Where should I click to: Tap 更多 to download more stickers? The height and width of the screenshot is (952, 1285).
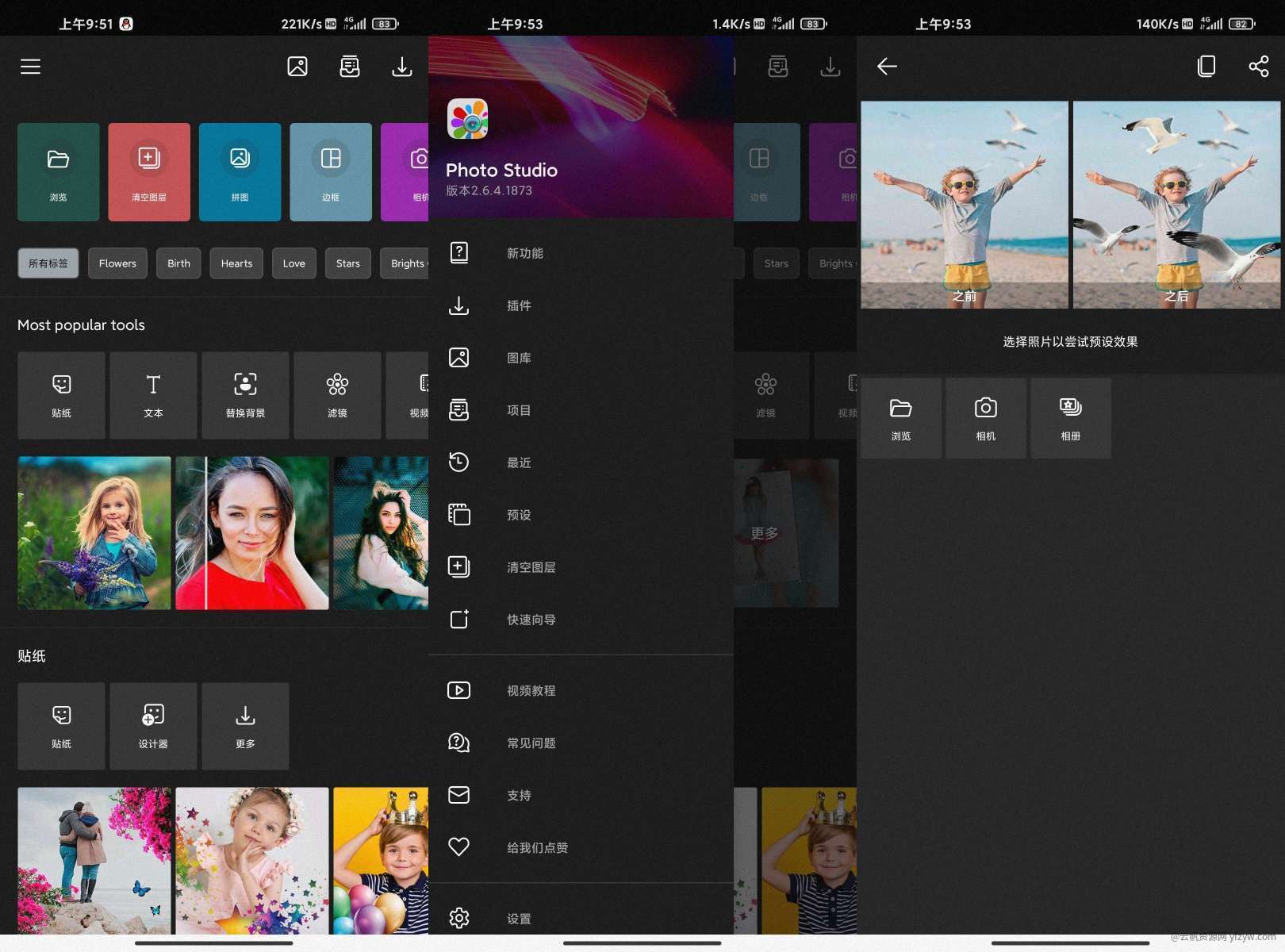[x=245, y=726]
